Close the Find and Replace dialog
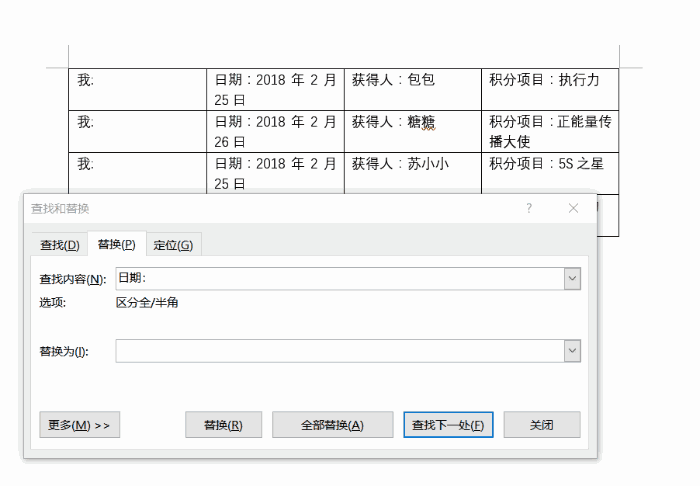Screen dimensions: 700x486 point(573,208)
